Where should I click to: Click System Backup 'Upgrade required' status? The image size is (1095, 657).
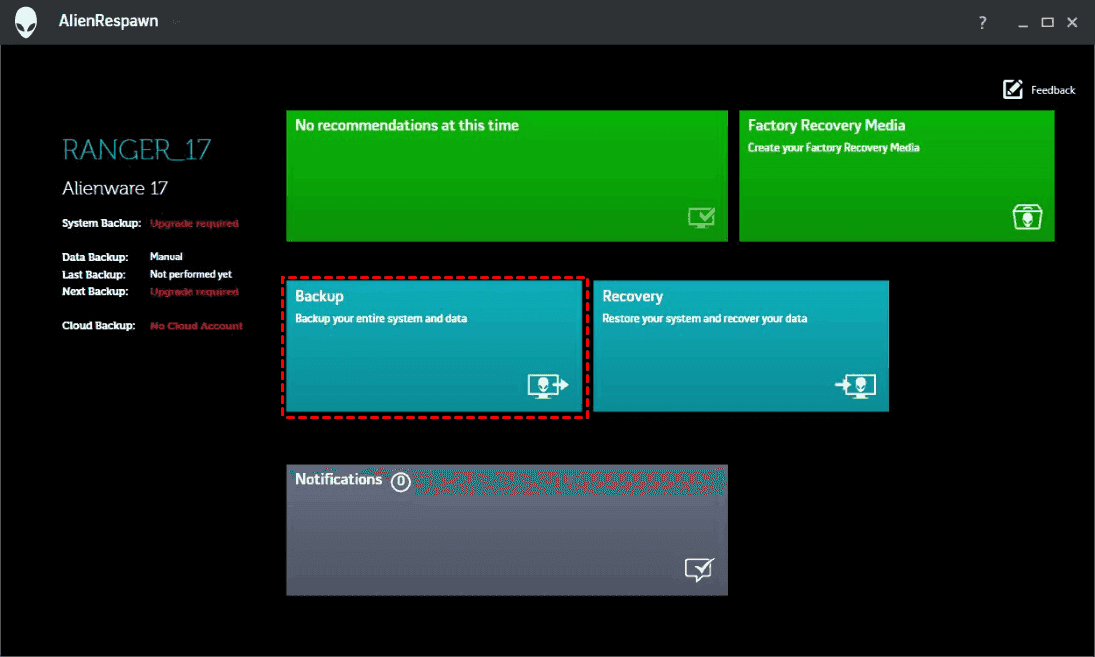pyautogui.click(x=194, y=223)
